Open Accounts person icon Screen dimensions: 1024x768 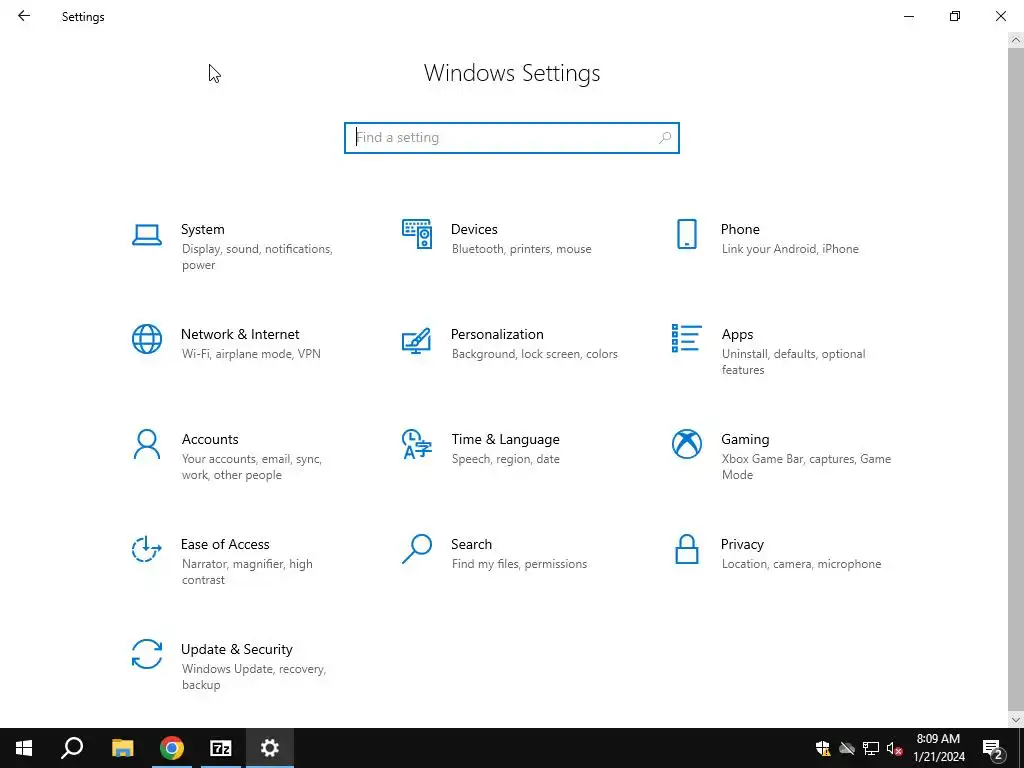147,444
